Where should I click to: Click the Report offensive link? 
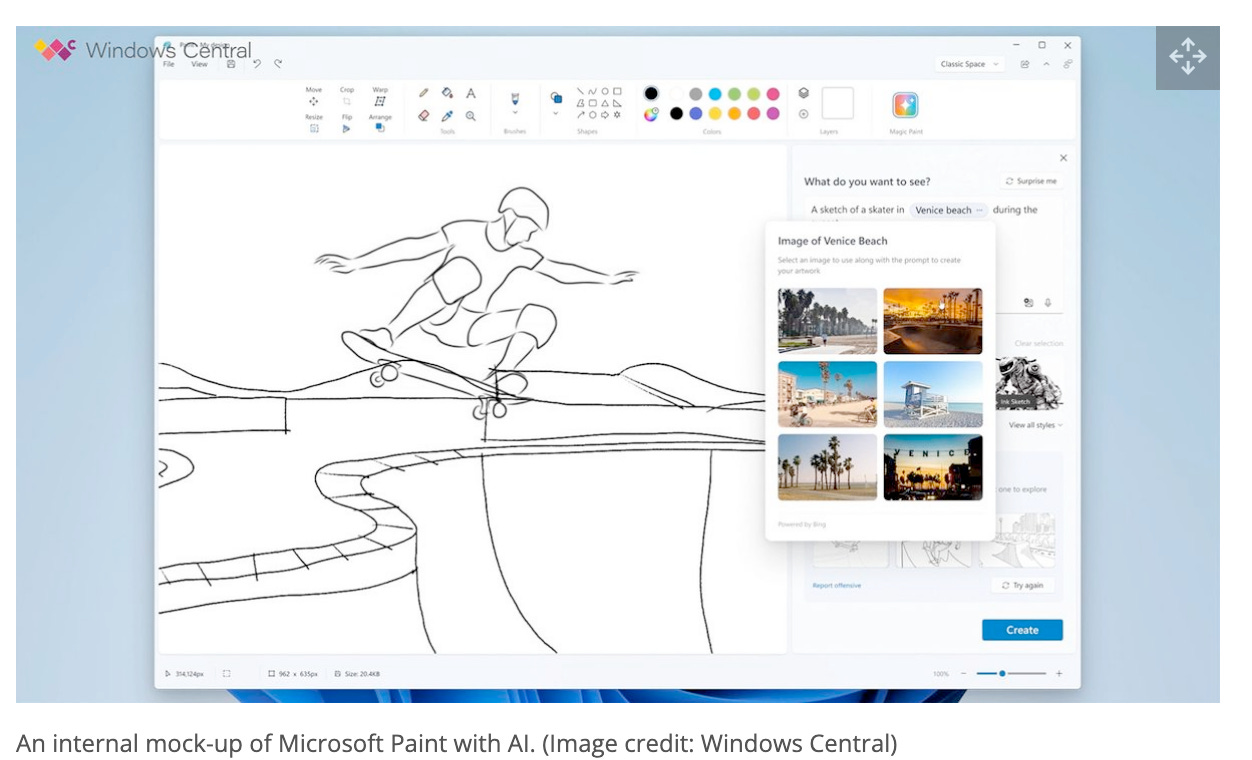pyautogui.click(x=836, y=586)
